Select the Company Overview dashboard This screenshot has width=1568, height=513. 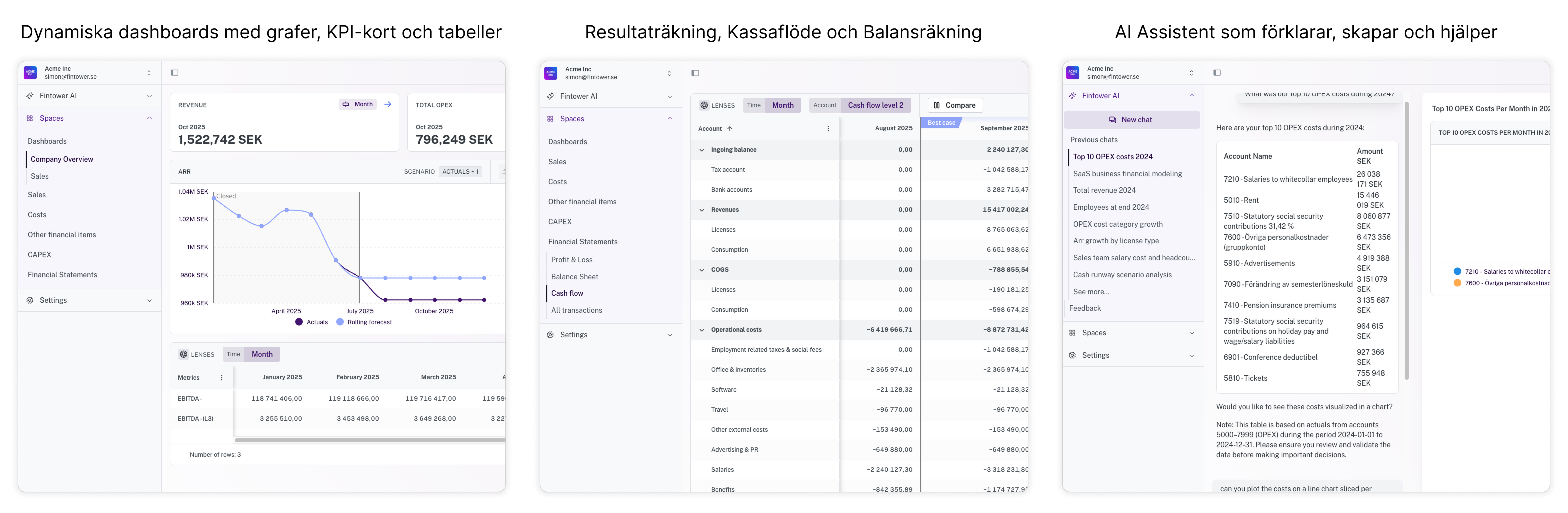coord(62,160)
